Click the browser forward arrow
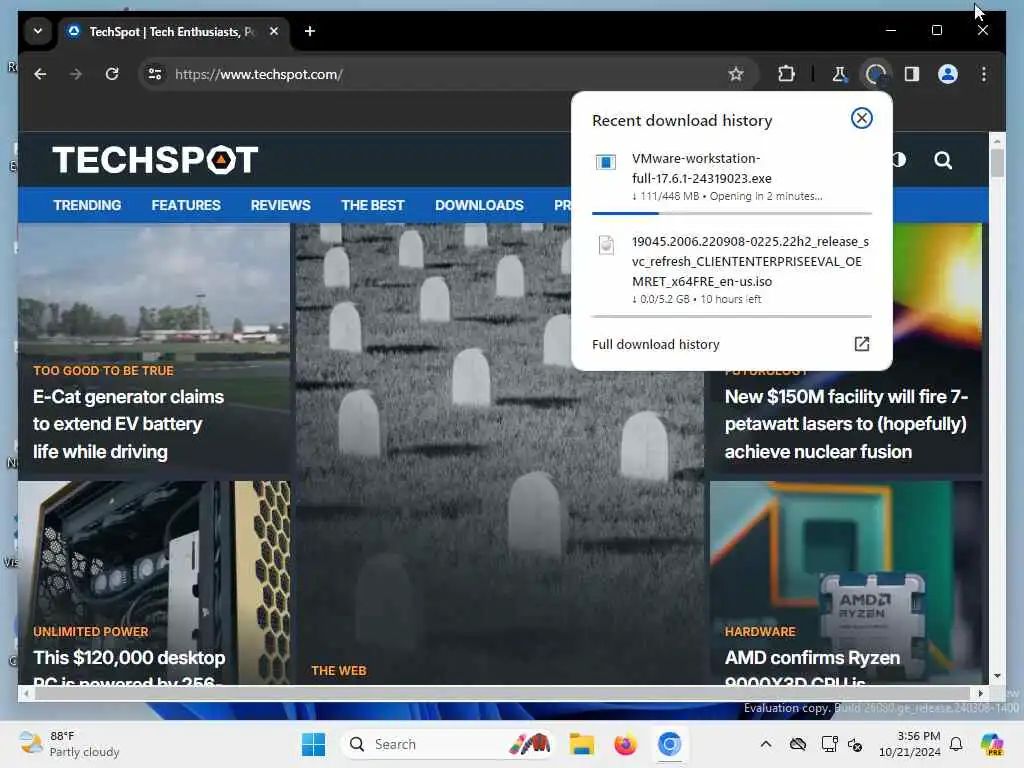The width and height of the screenshot is (1024, 768). point(76,74)
